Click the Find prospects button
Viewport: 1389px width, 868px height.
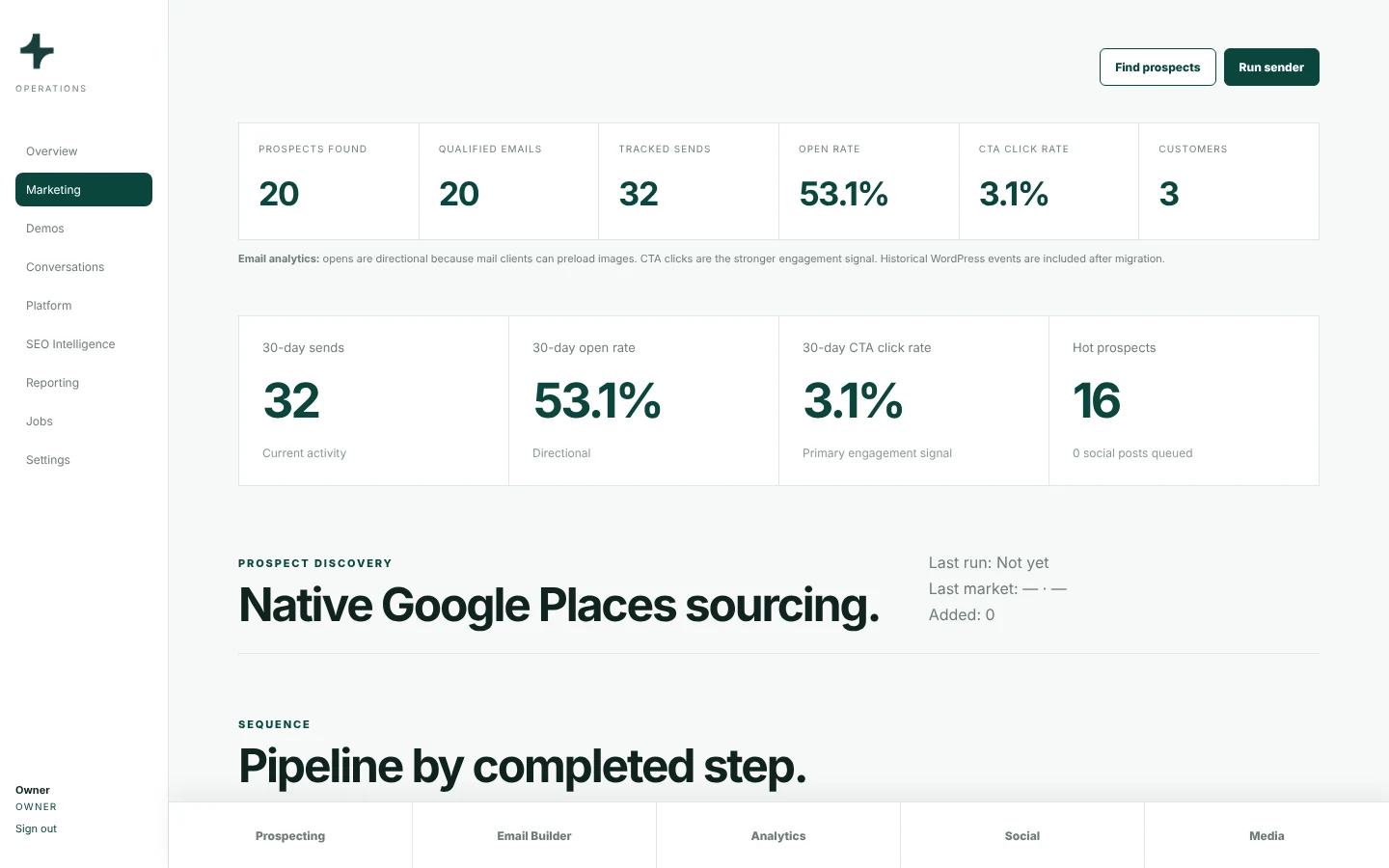pos(1157,68)
